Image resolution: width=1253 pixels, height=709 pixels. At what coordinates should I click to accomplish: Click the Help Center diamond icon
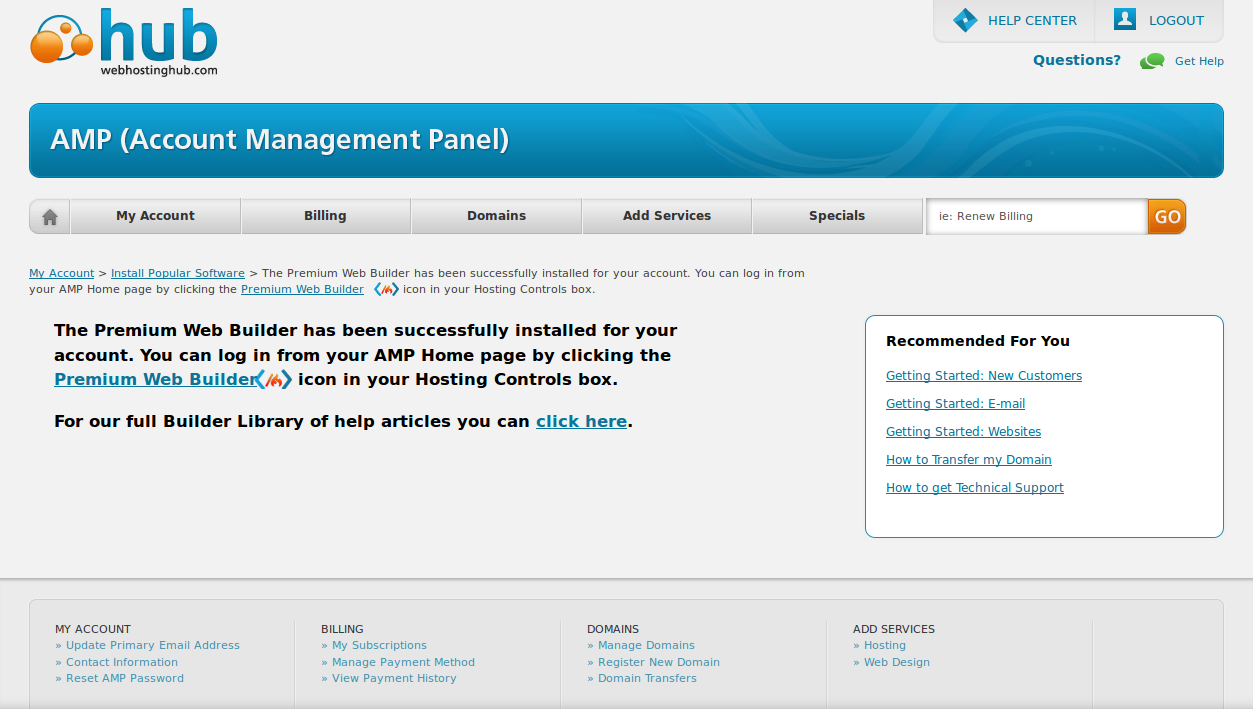964,20
